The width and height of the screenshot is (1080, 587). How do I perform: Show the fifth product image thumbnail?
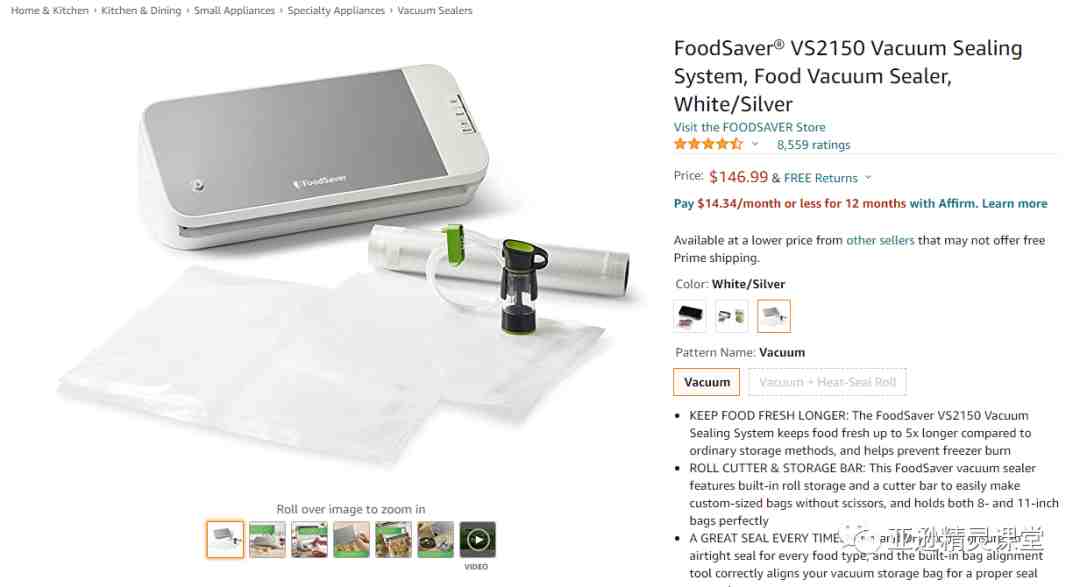393,539
